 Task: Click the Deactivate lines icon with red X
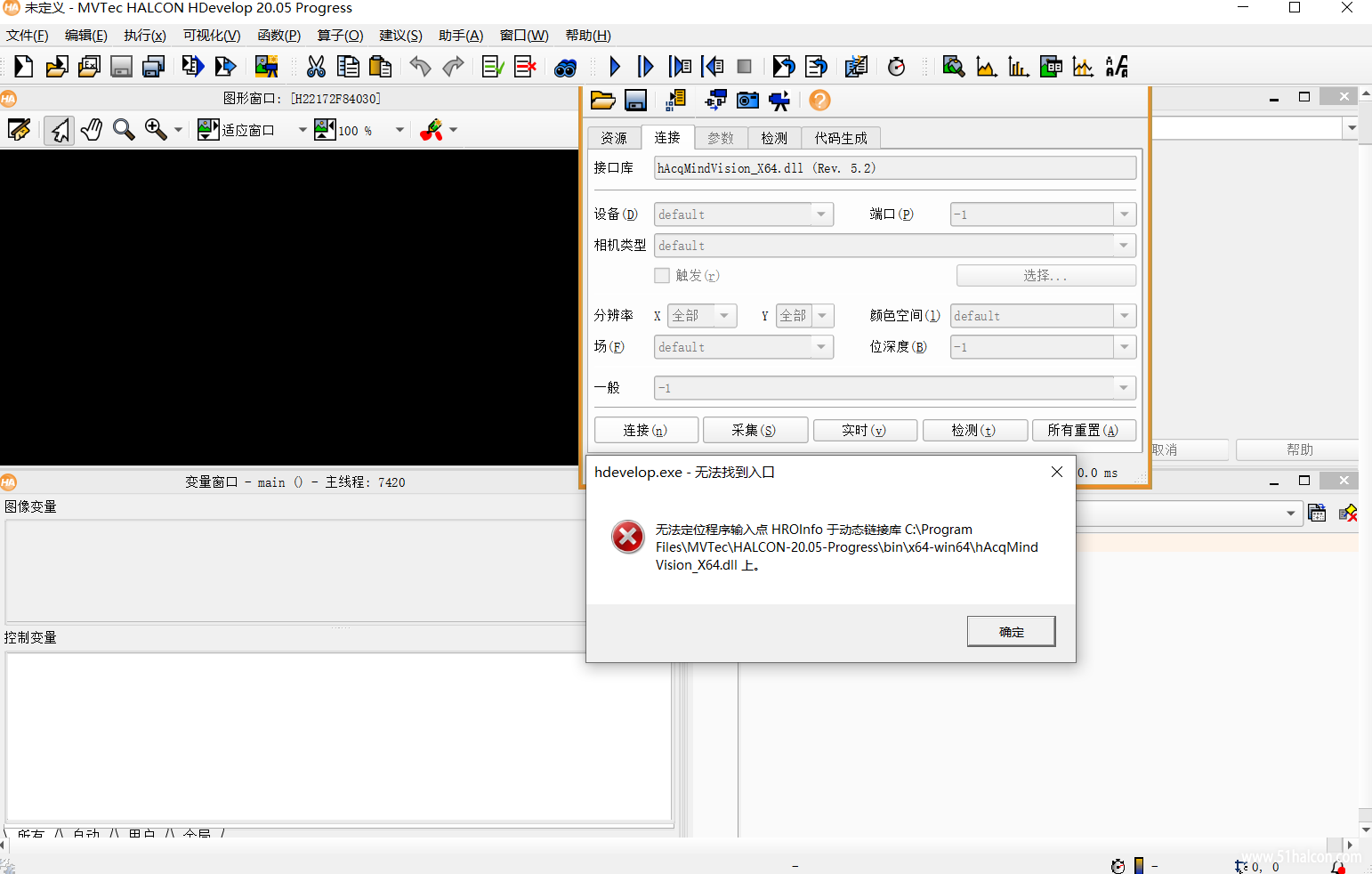tap(525, 67)
